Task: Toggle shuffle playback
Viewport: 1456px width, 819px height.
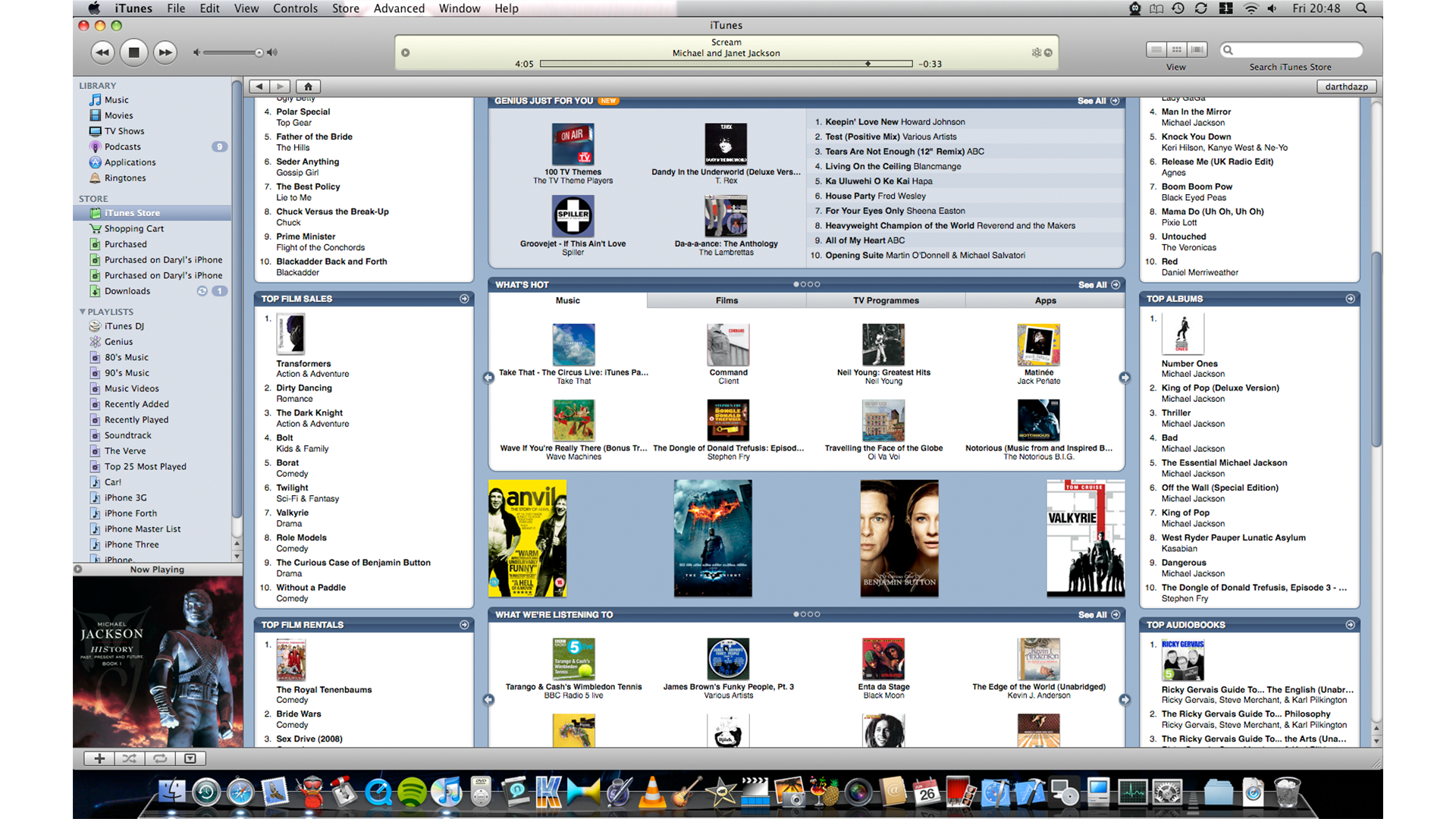Action: click(x=130, y=758)
